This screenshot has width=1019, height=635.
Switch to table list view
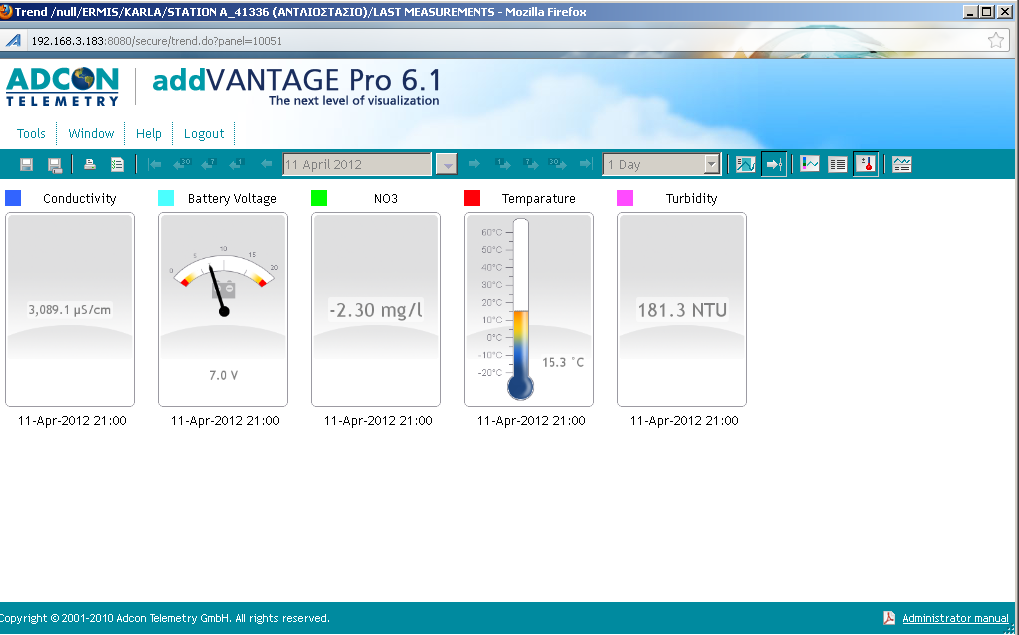[838, 164]
